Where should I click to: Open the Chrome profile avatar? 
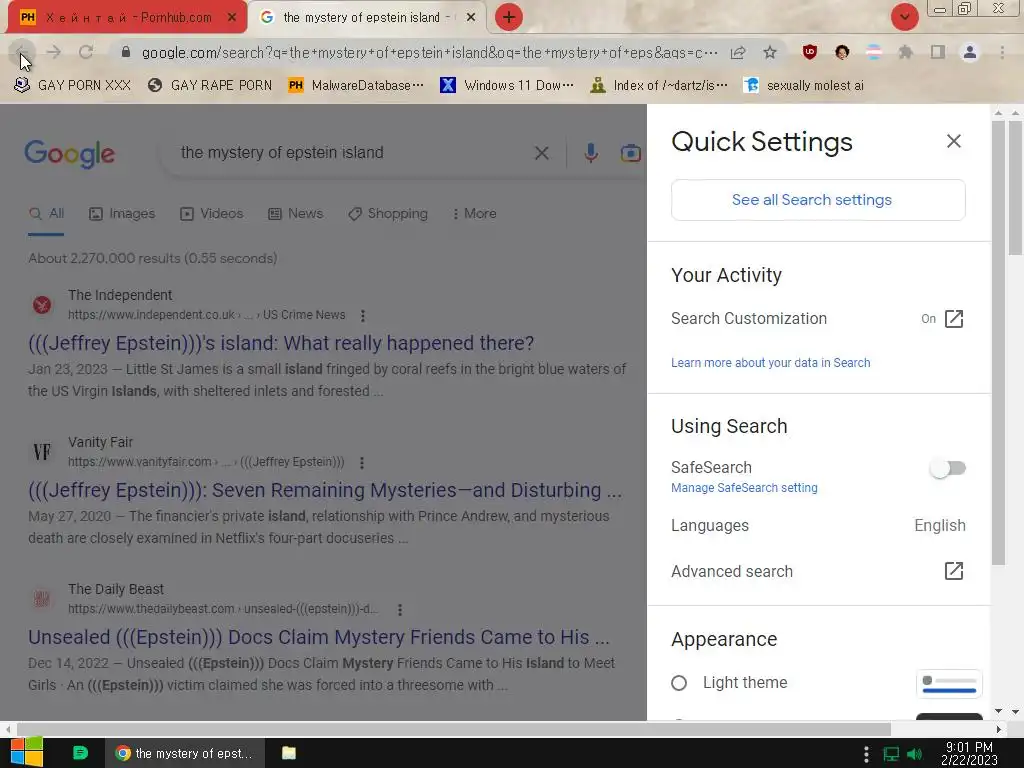tap(970, 52)
